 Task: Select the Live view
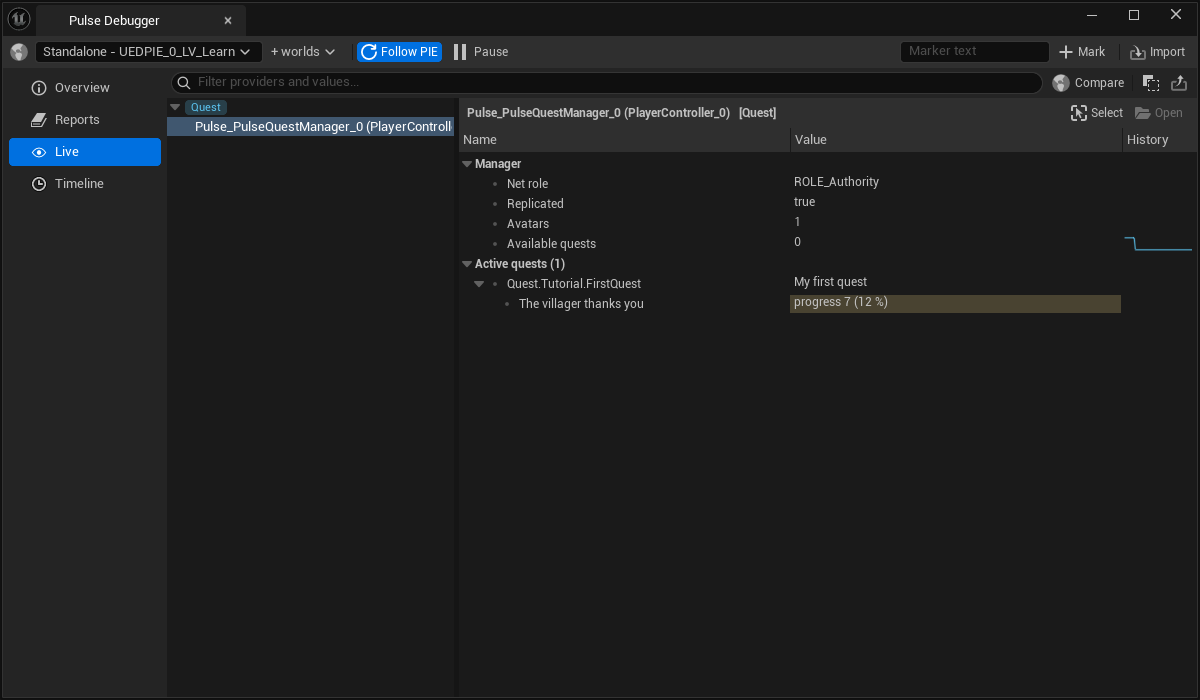85,152
